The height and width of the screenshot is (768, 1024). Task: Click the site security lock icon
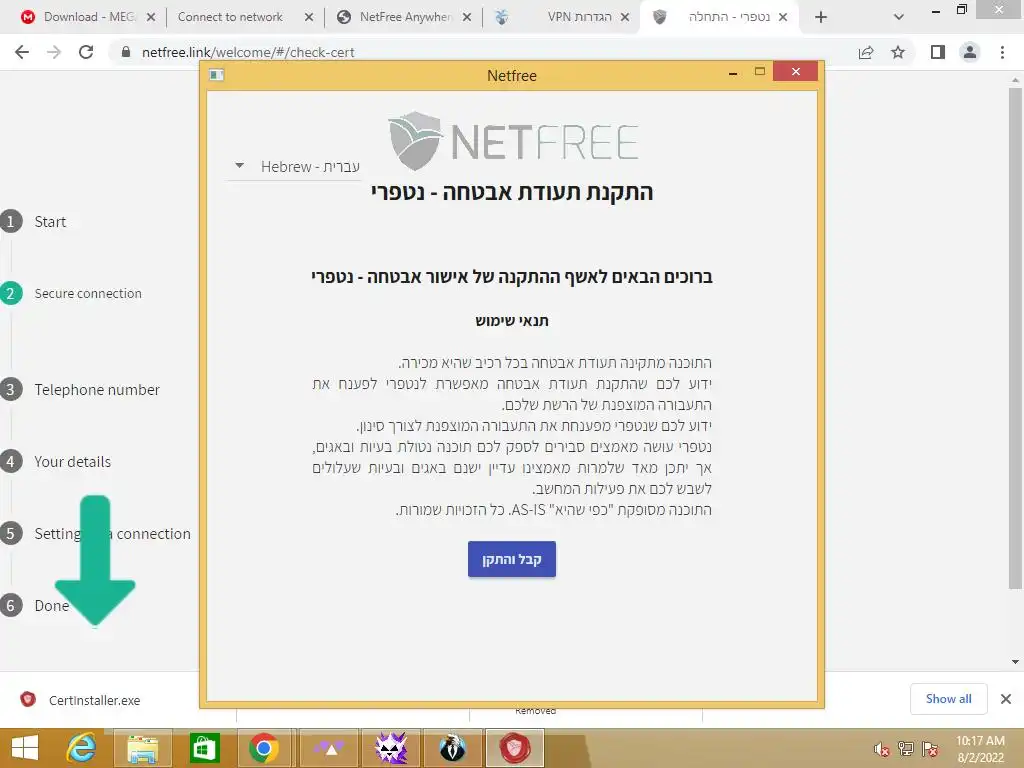coord(126,52)
